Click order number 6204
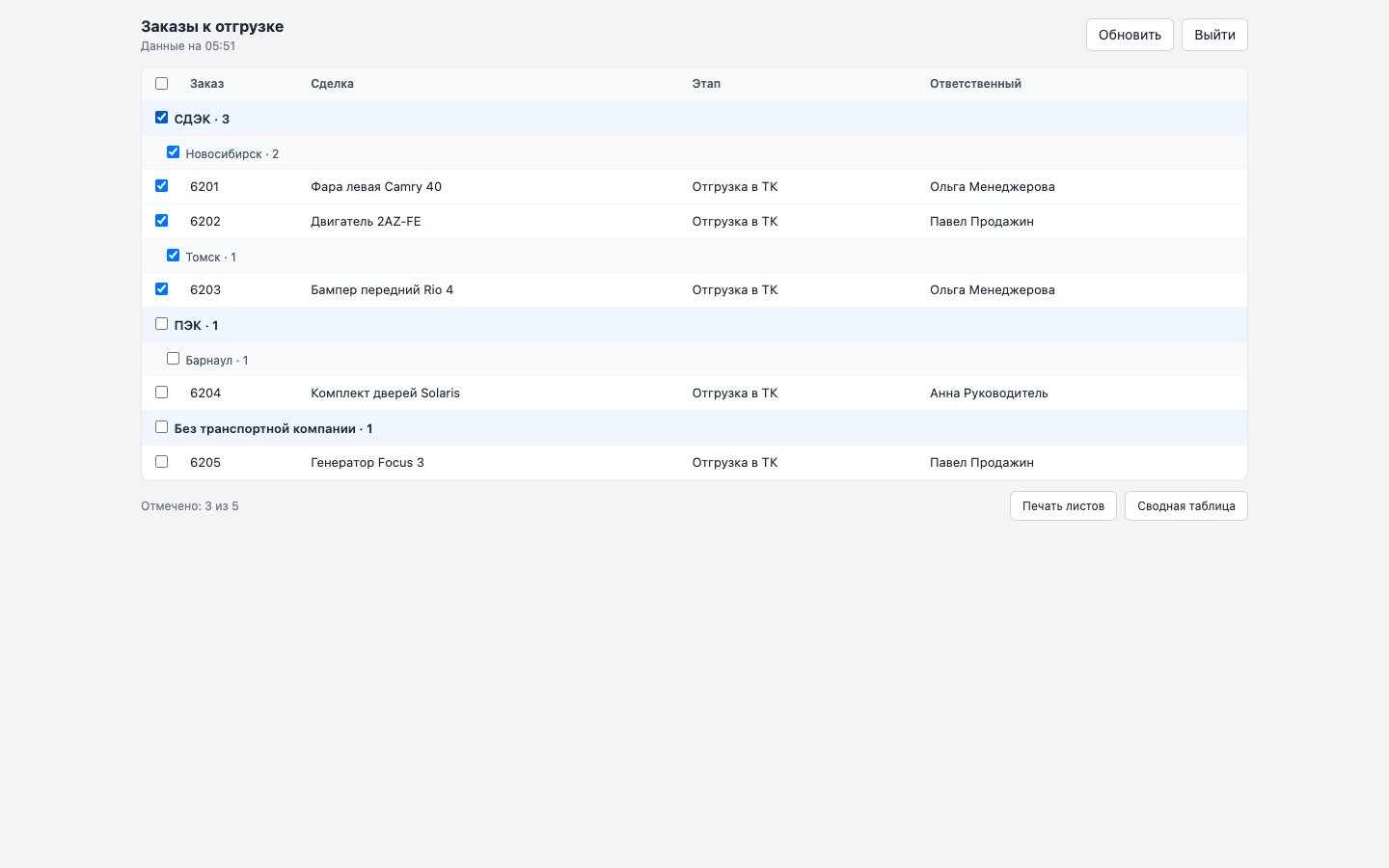 coord(205,393)
